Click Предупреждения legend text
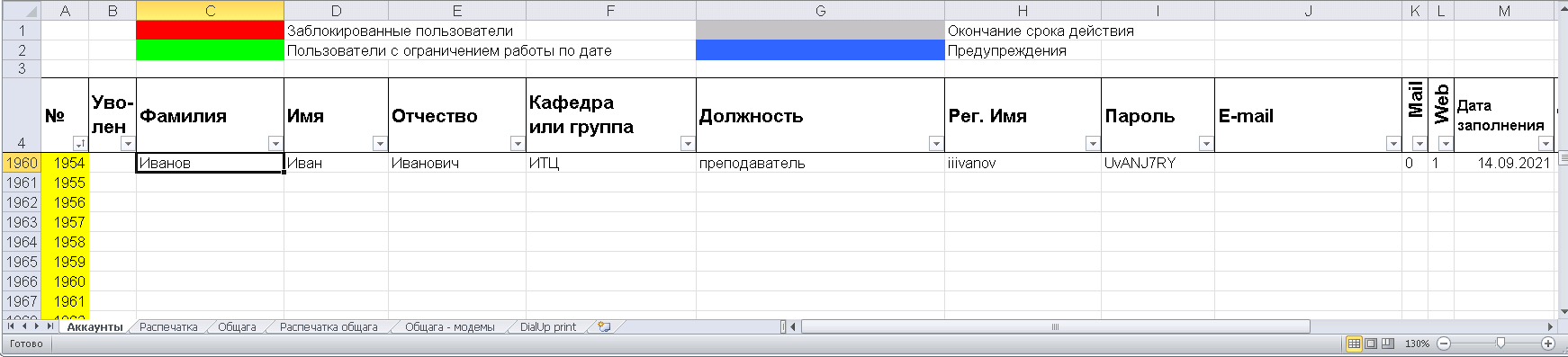Screen dimensions: 1568x357 pyautogui.click(x=1007, y=50)
